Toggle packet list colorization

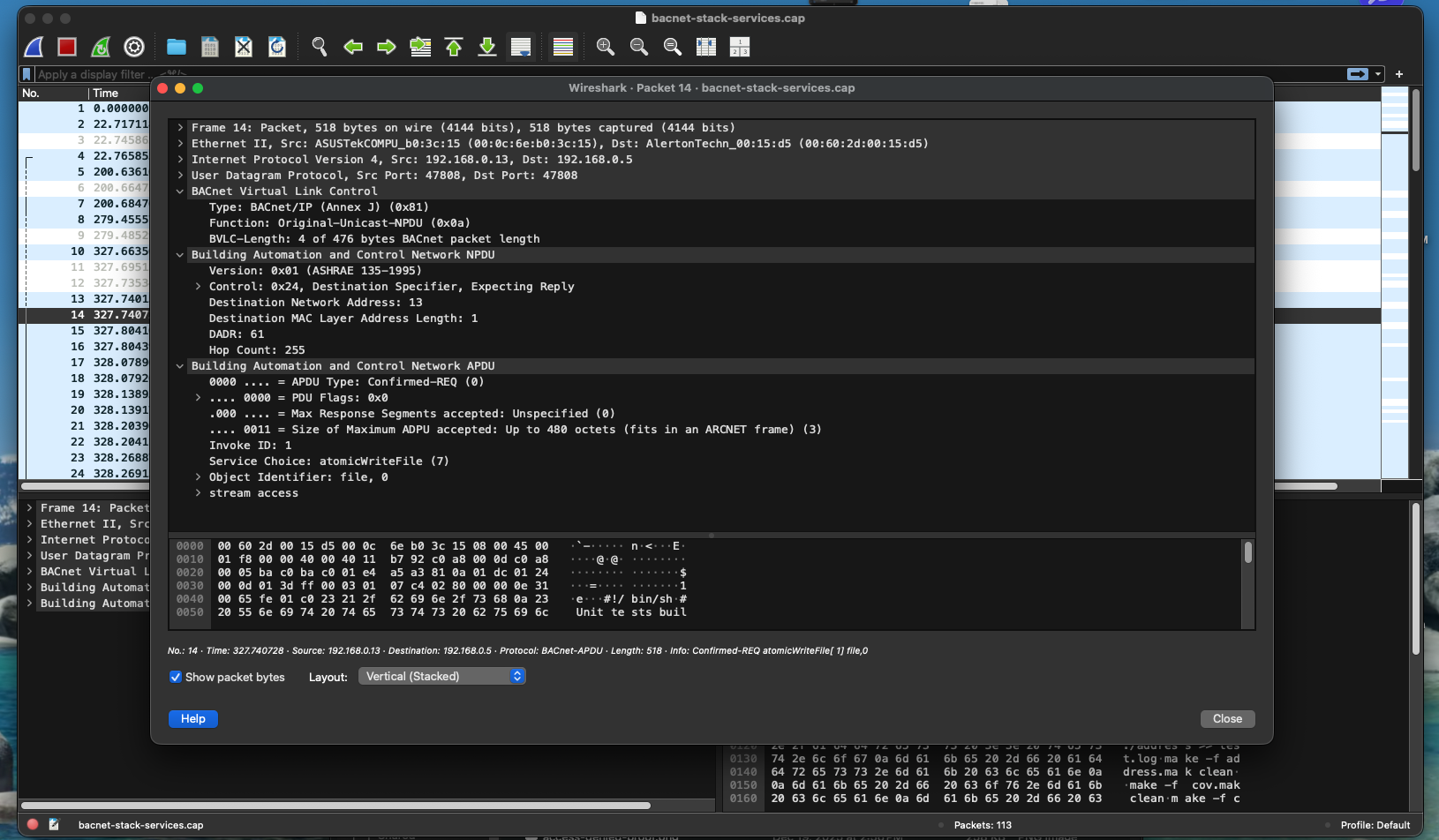[x=562, y=46]
